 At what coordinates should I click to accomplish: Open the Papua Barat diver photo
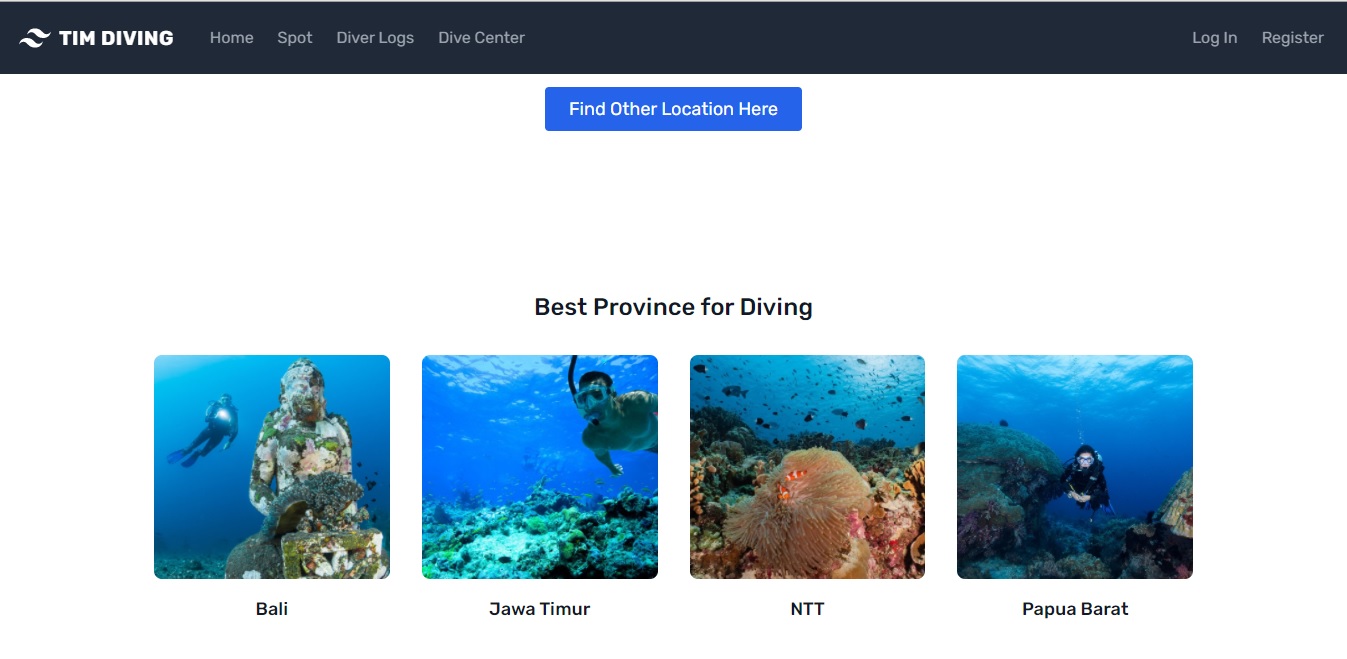[1075, 467]
